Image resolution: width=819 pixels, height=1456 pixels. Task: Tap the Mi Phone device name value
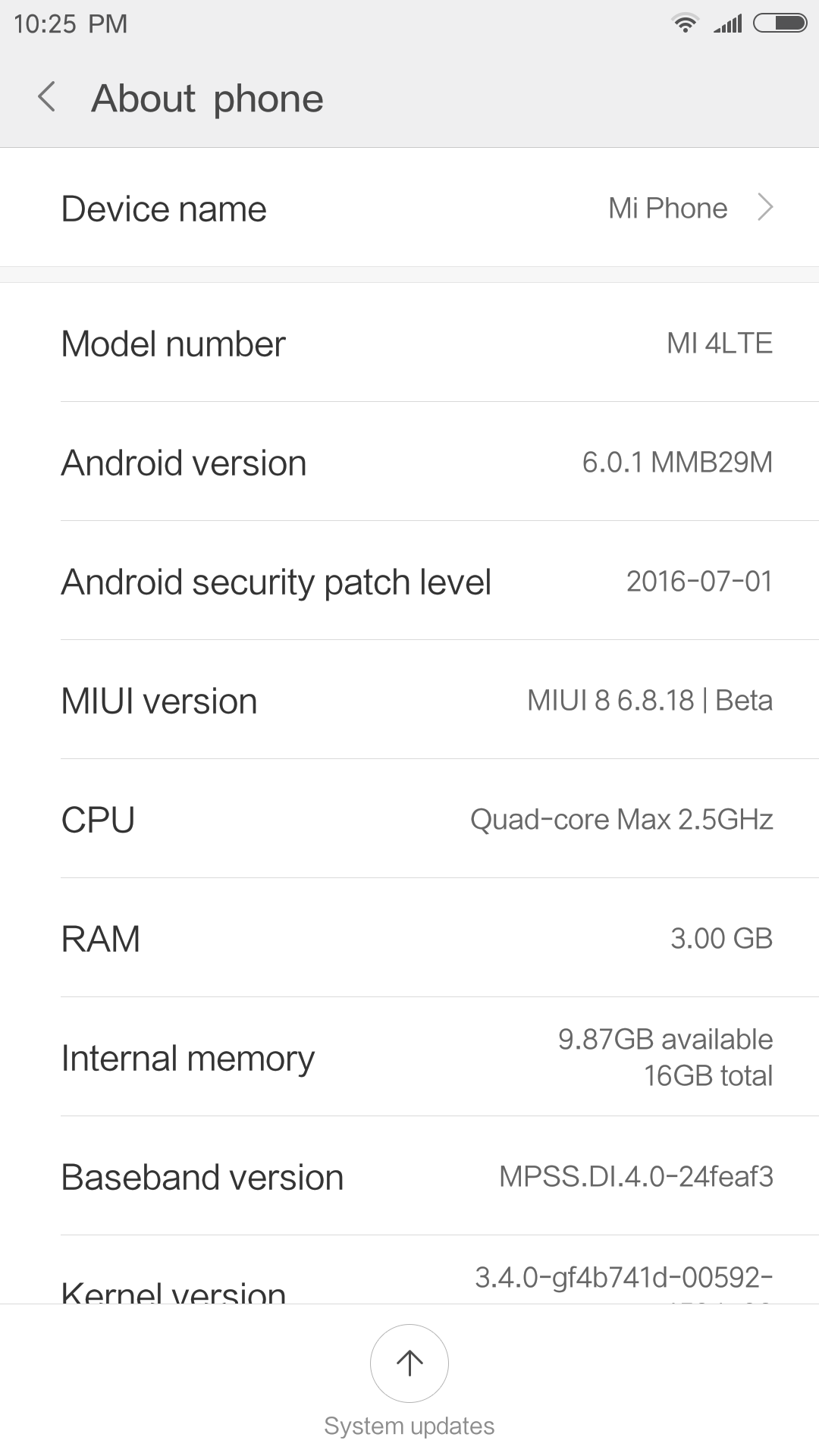click(x=667, y=208)
